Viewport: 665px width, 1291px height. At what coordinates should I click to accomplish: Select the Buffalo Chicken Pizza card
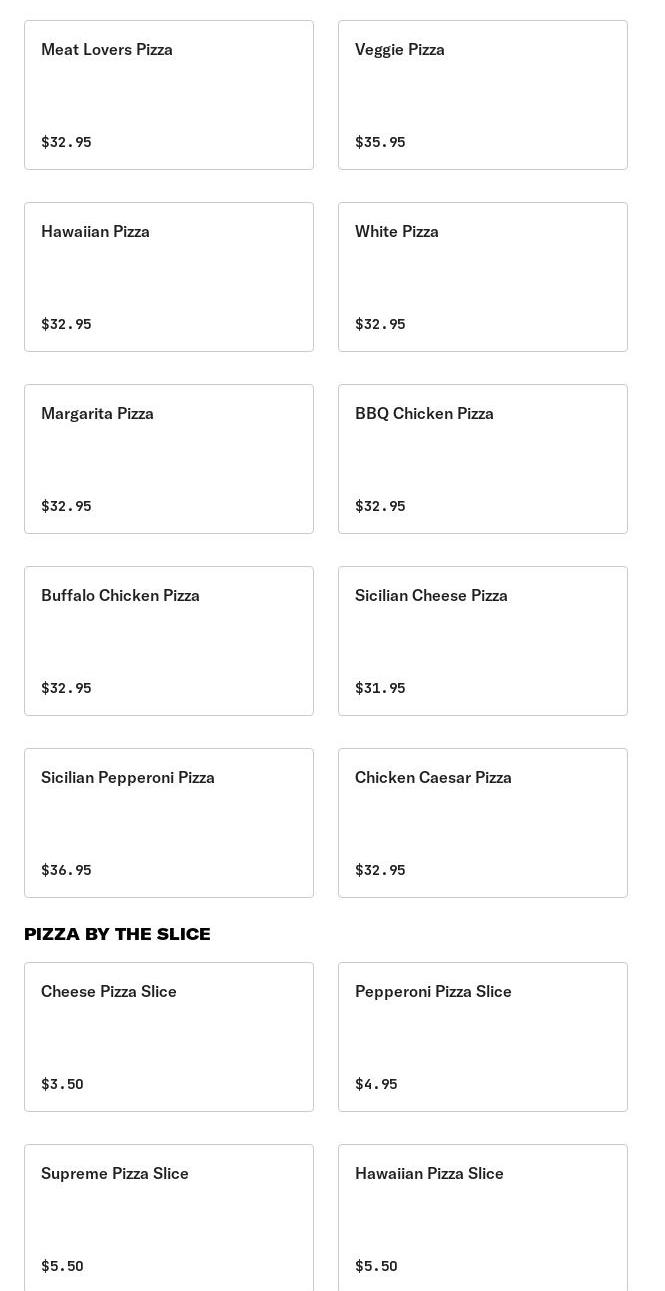click(168, 640)
